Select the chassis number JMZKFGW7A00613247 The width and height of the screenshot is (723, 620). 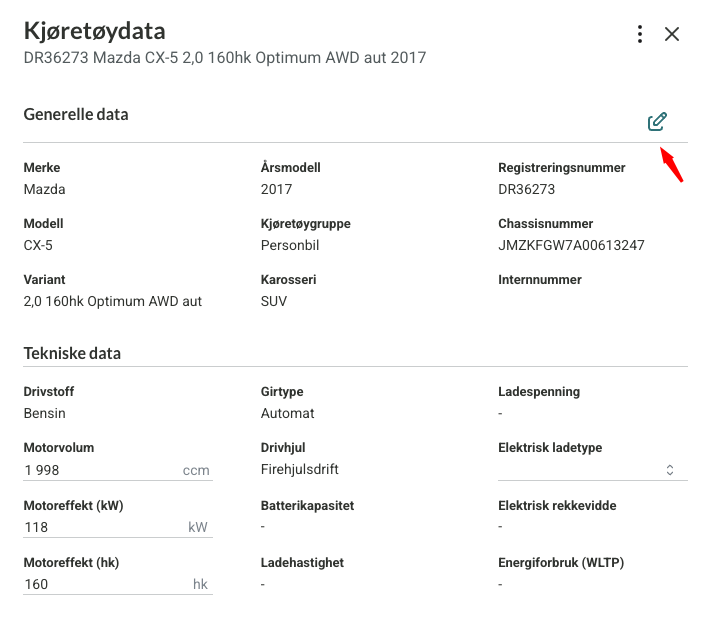click(x=571, y=245)
